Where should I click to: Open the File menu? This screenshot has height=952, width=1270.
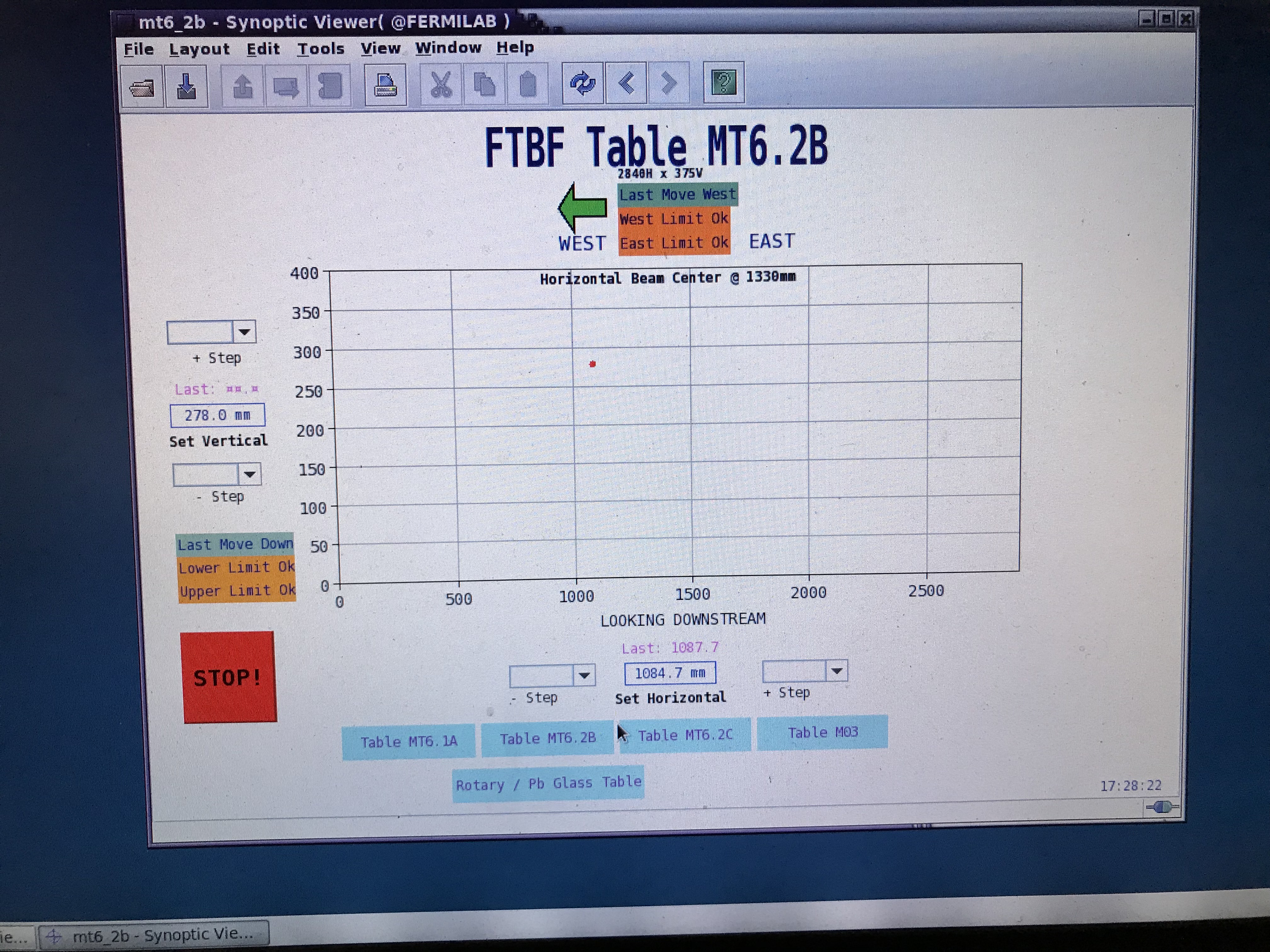138,49
